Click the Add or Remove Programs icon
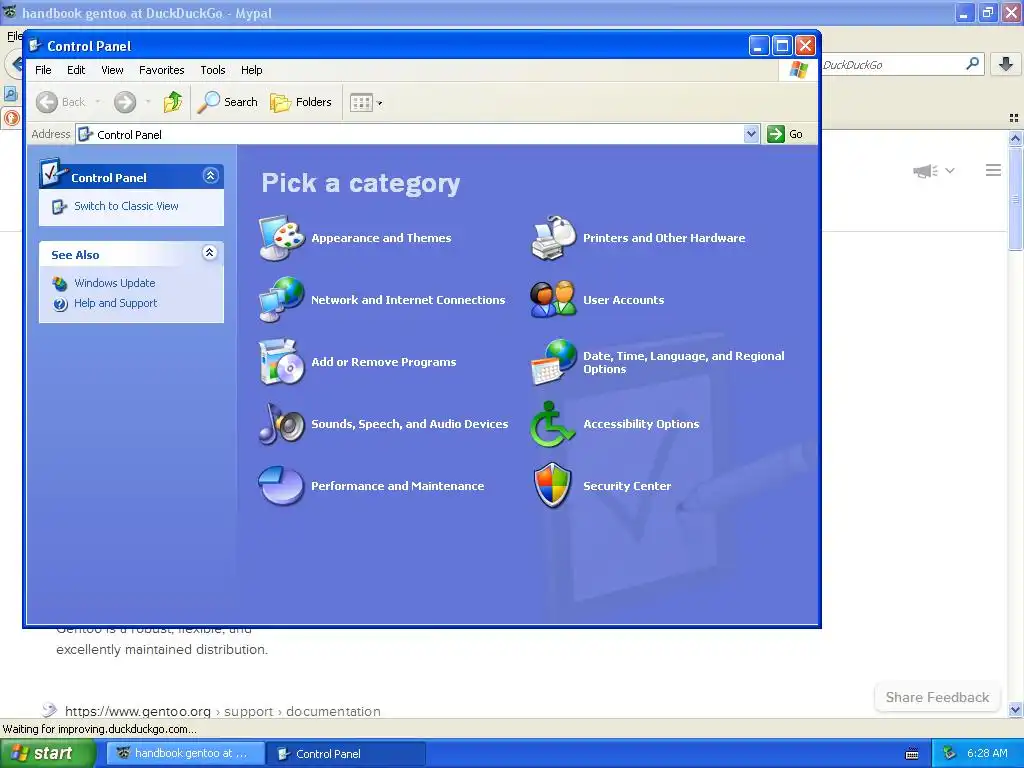The height and width of the screenshot is (768, 1024). (281, 362)
